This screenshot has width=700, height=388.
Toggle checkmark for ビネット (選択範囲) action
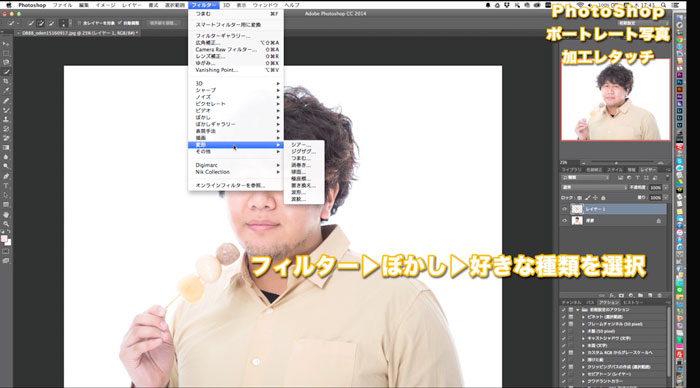pos(563,317)
